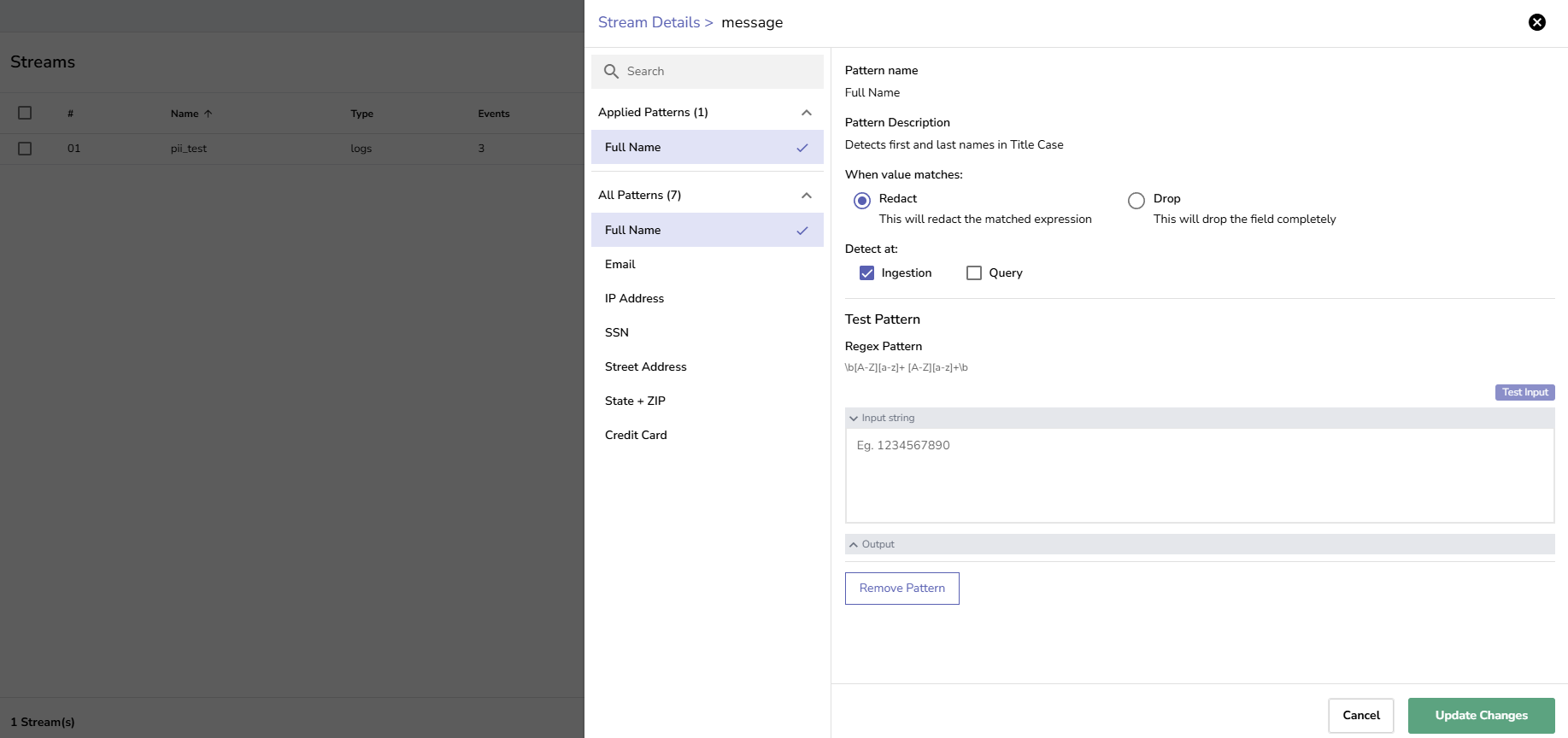The image size is (1568, 738).
Task: Enable the Query detection checkbox
Action: pos(973,273)
